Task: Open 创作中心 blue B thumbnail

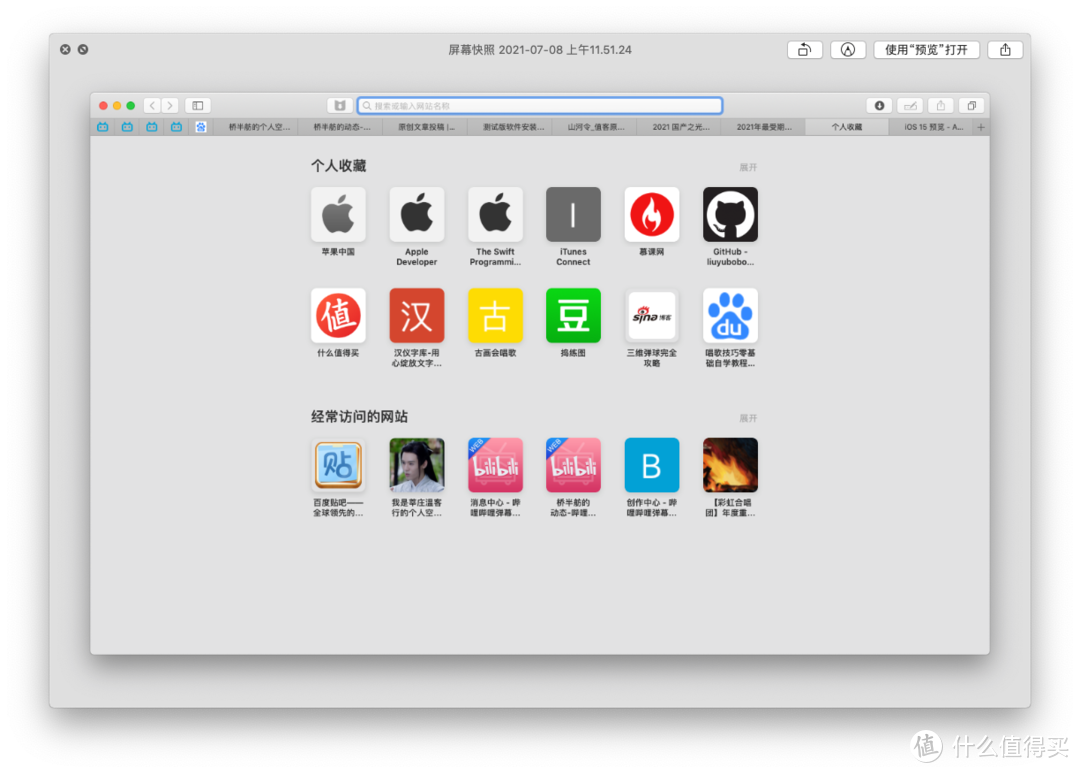Action: [x=652, y=465]
